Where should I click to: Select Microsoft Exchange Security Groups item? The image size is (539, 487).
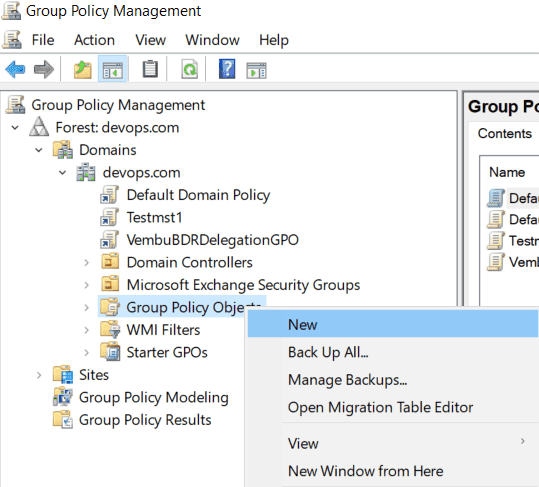coord(243,285)
